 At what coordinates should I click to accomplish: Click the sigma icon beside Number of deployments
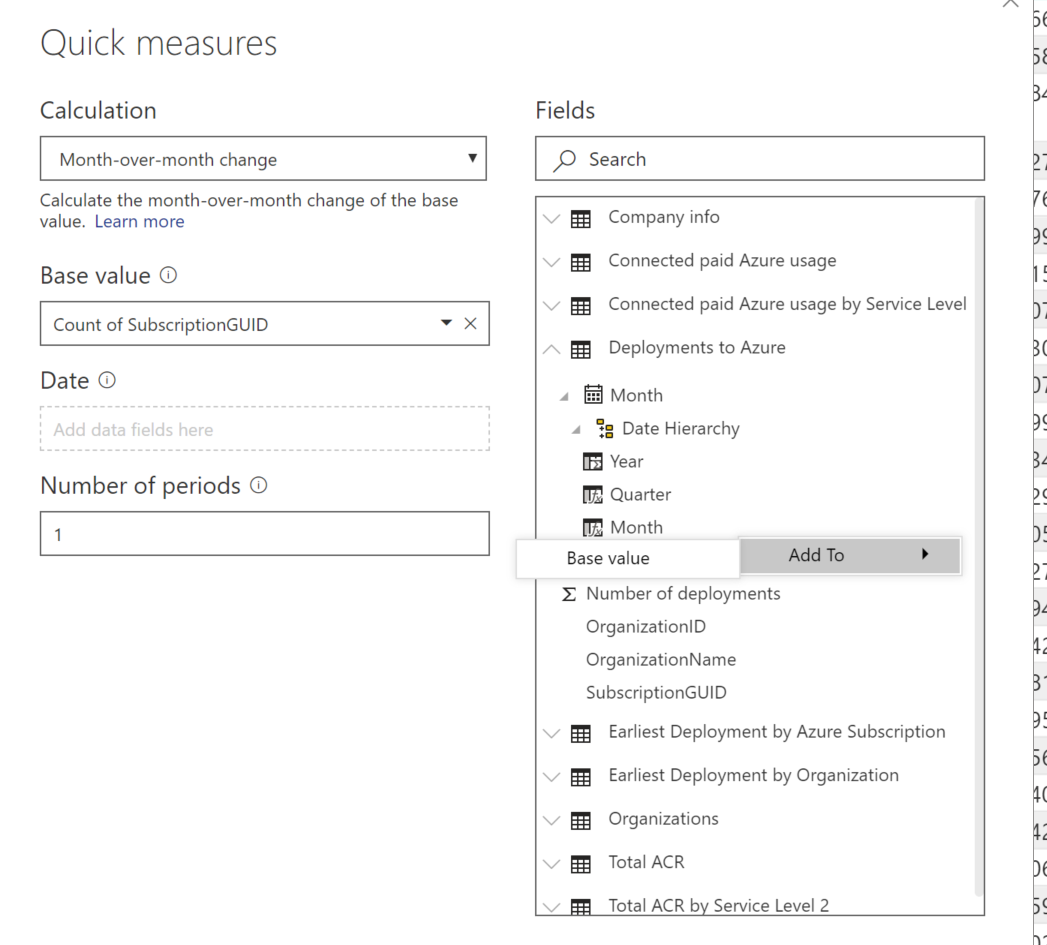[569, 594]
